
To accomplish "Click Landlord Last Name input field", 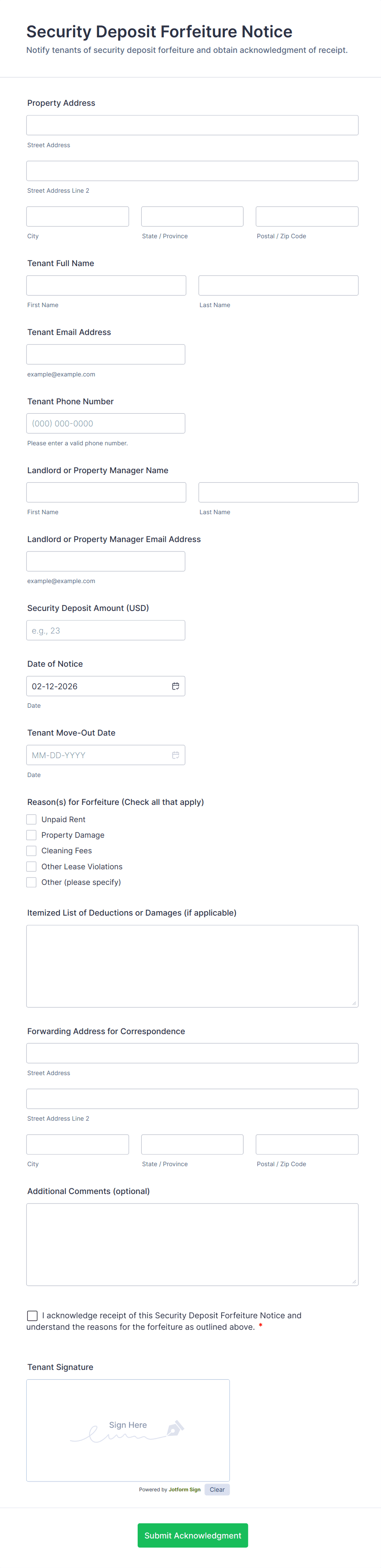I will click(278, 492).
